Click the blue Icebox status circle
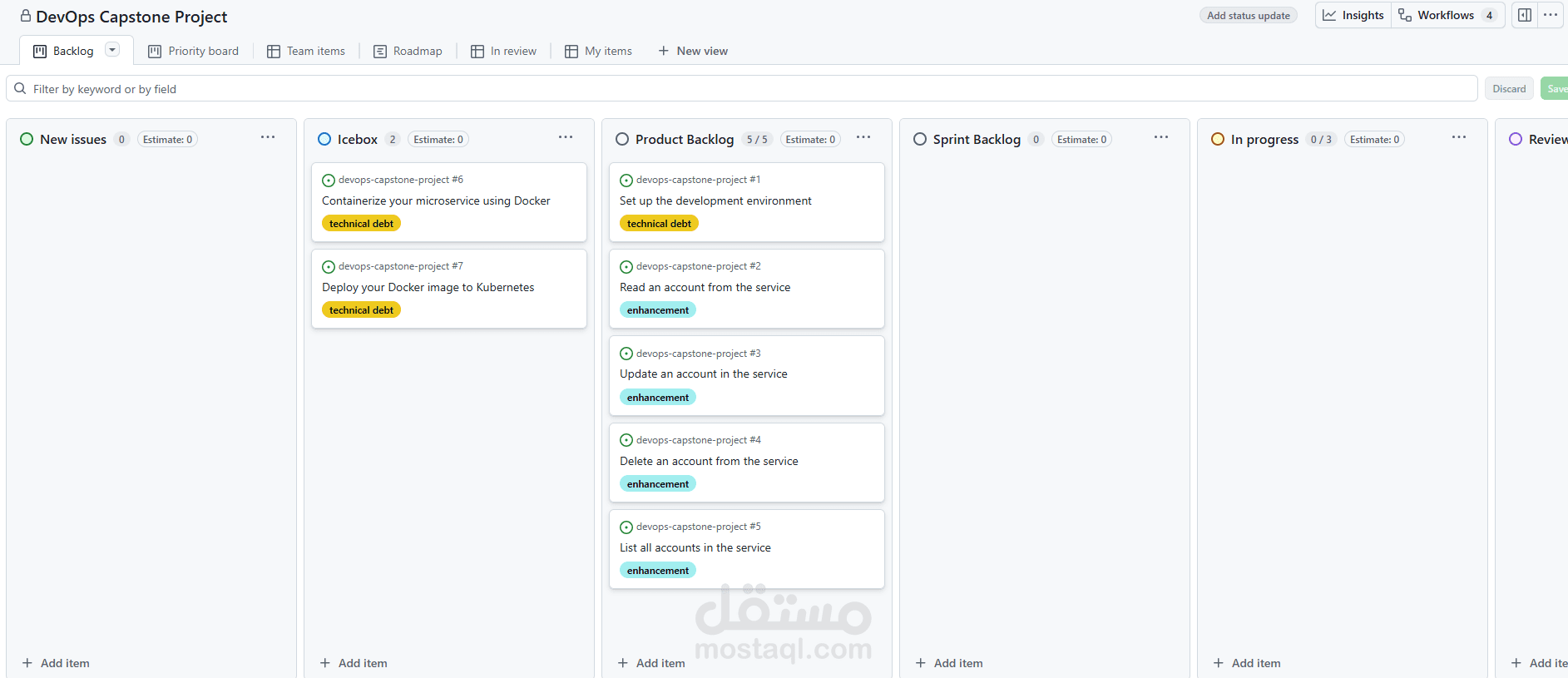The width and height of the screenshot is (1568, 678). (324, 139)
